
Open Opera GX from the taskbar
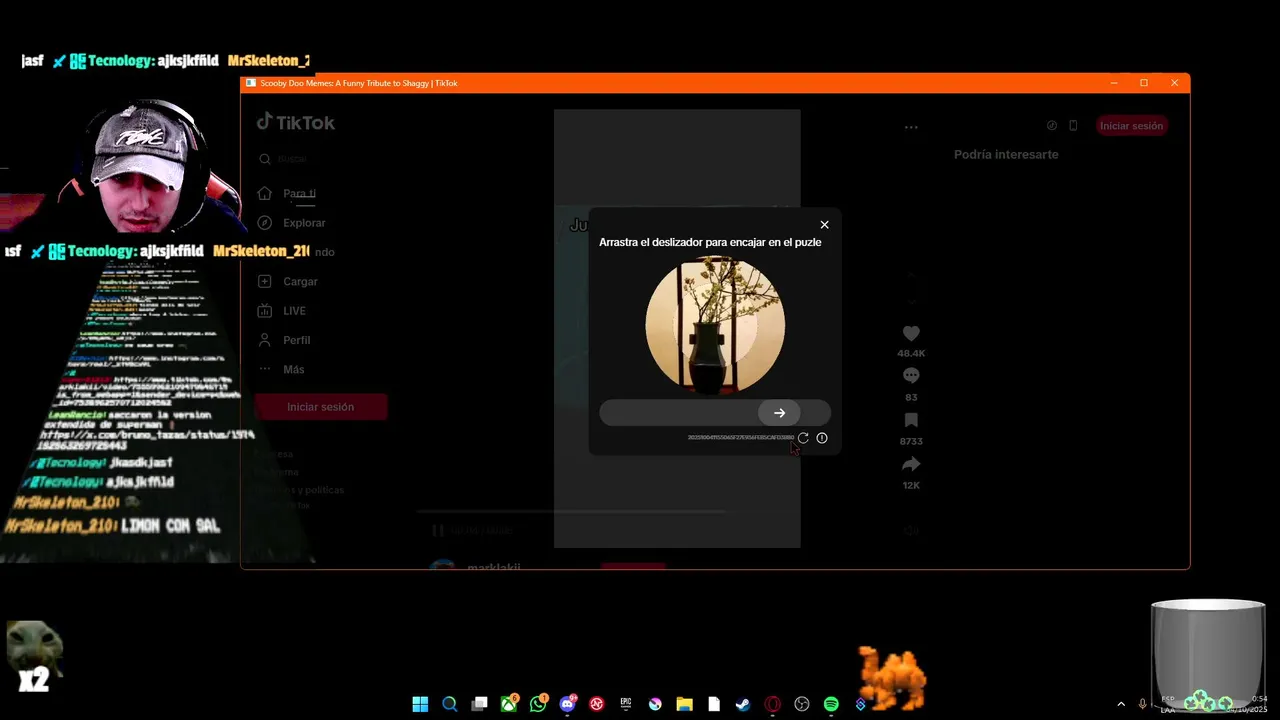click(772, 704)
